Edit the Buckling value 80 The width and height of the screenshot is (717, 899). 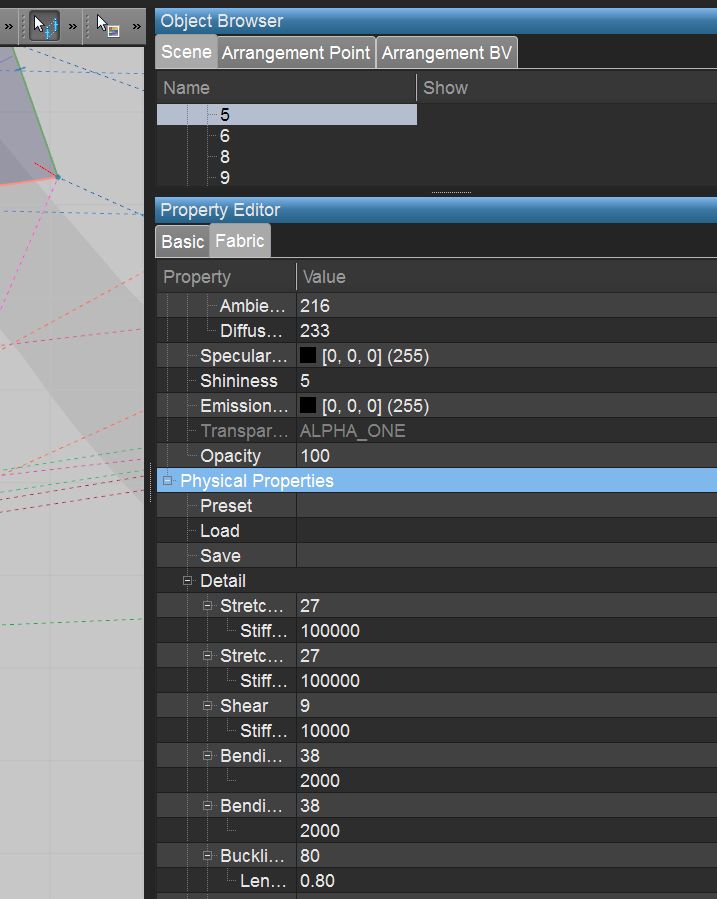[507, 856]
